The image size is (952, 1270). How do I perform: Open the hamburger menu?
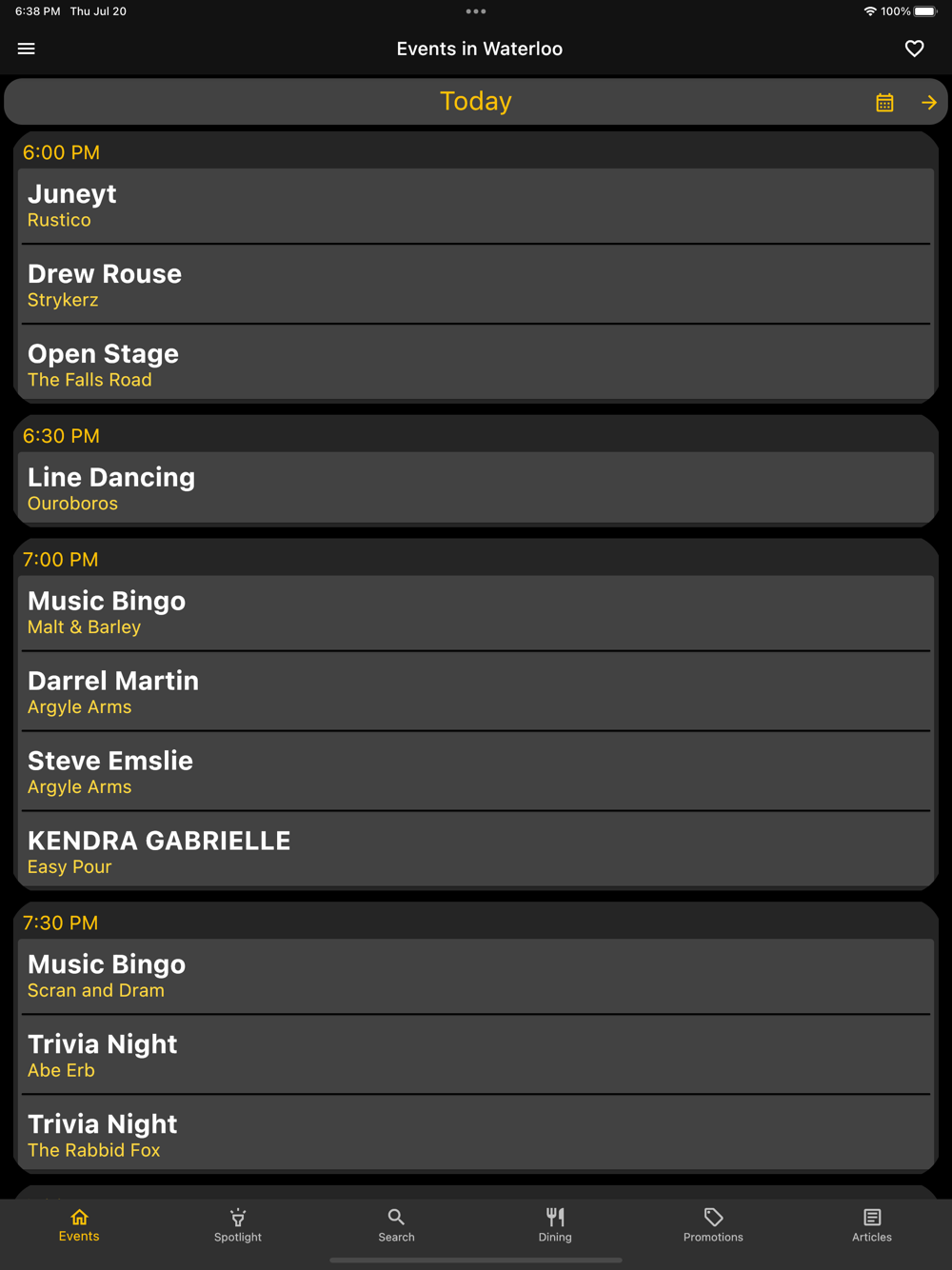(x=27, y=49)
